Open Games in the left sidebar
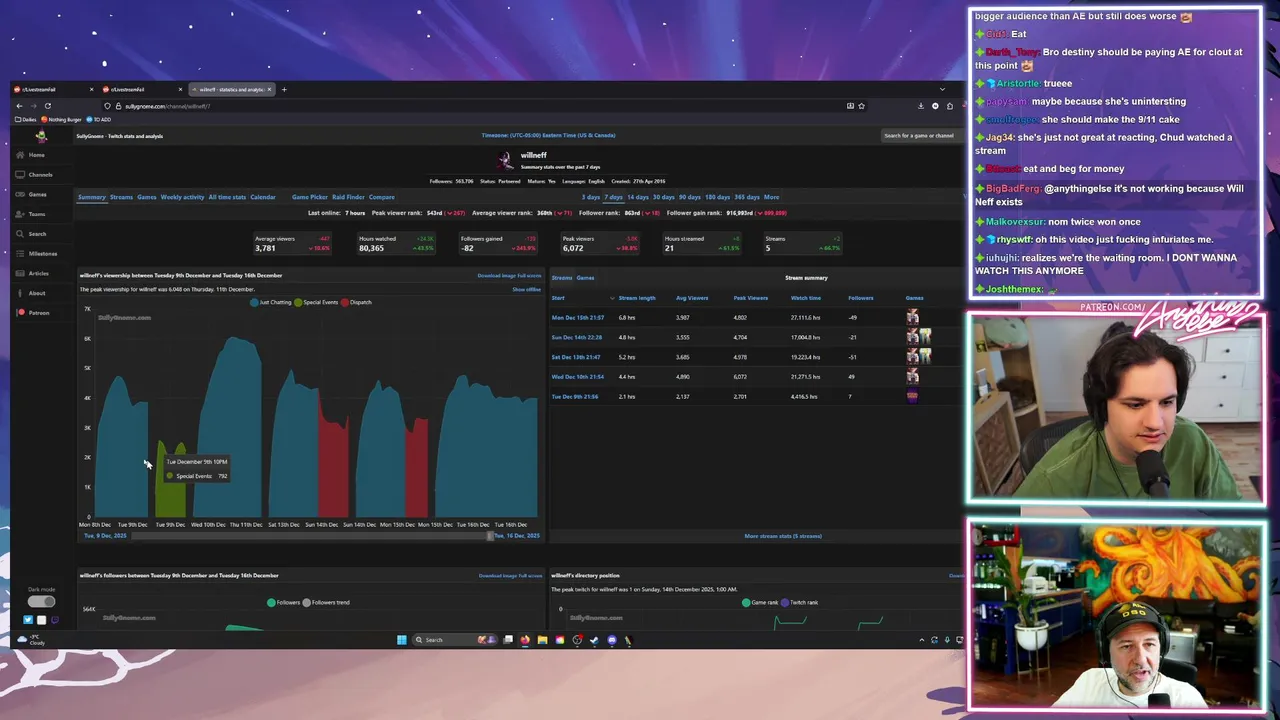The height and width of the screenshot is (720, 1280). (31, 194)
